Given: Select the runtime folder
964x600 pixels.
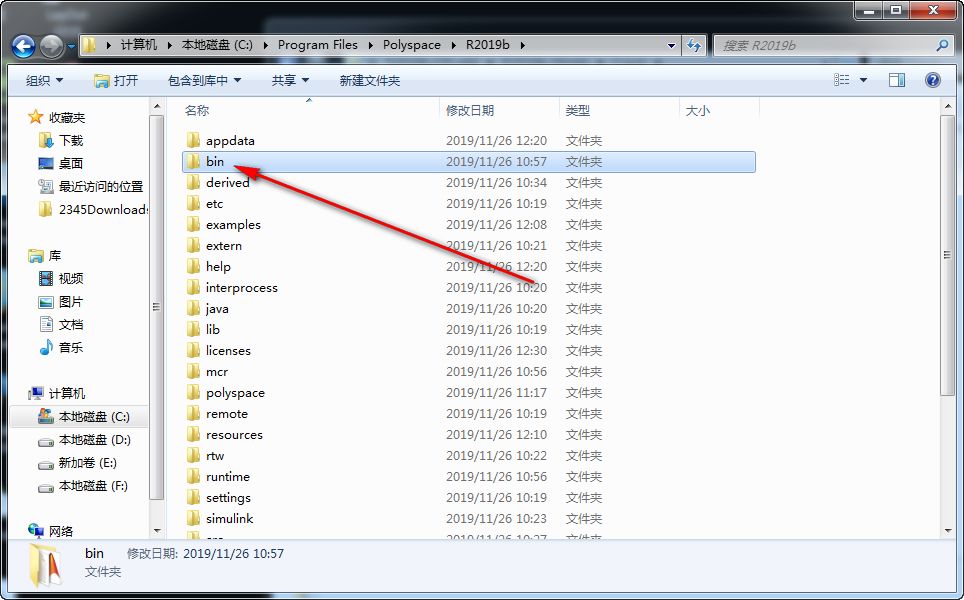Looking at the screenshot, I should tap(227, 476).
